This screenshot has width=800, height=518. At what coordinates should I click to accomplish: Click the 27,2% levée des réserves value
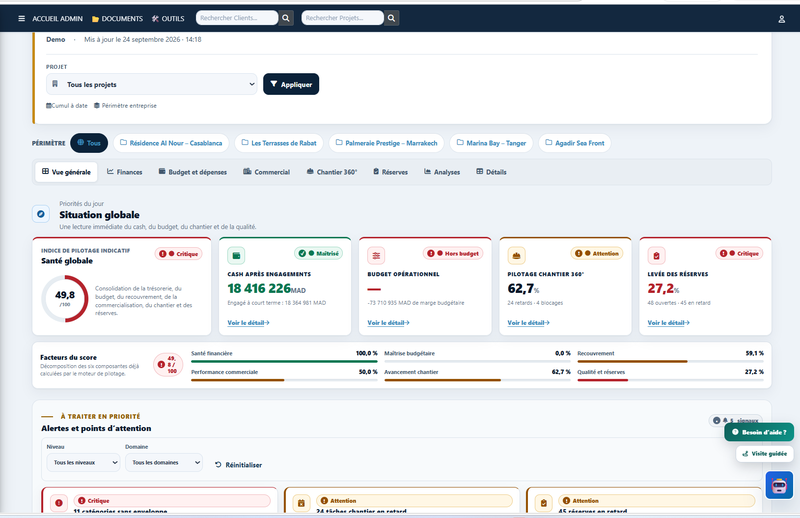663,288
